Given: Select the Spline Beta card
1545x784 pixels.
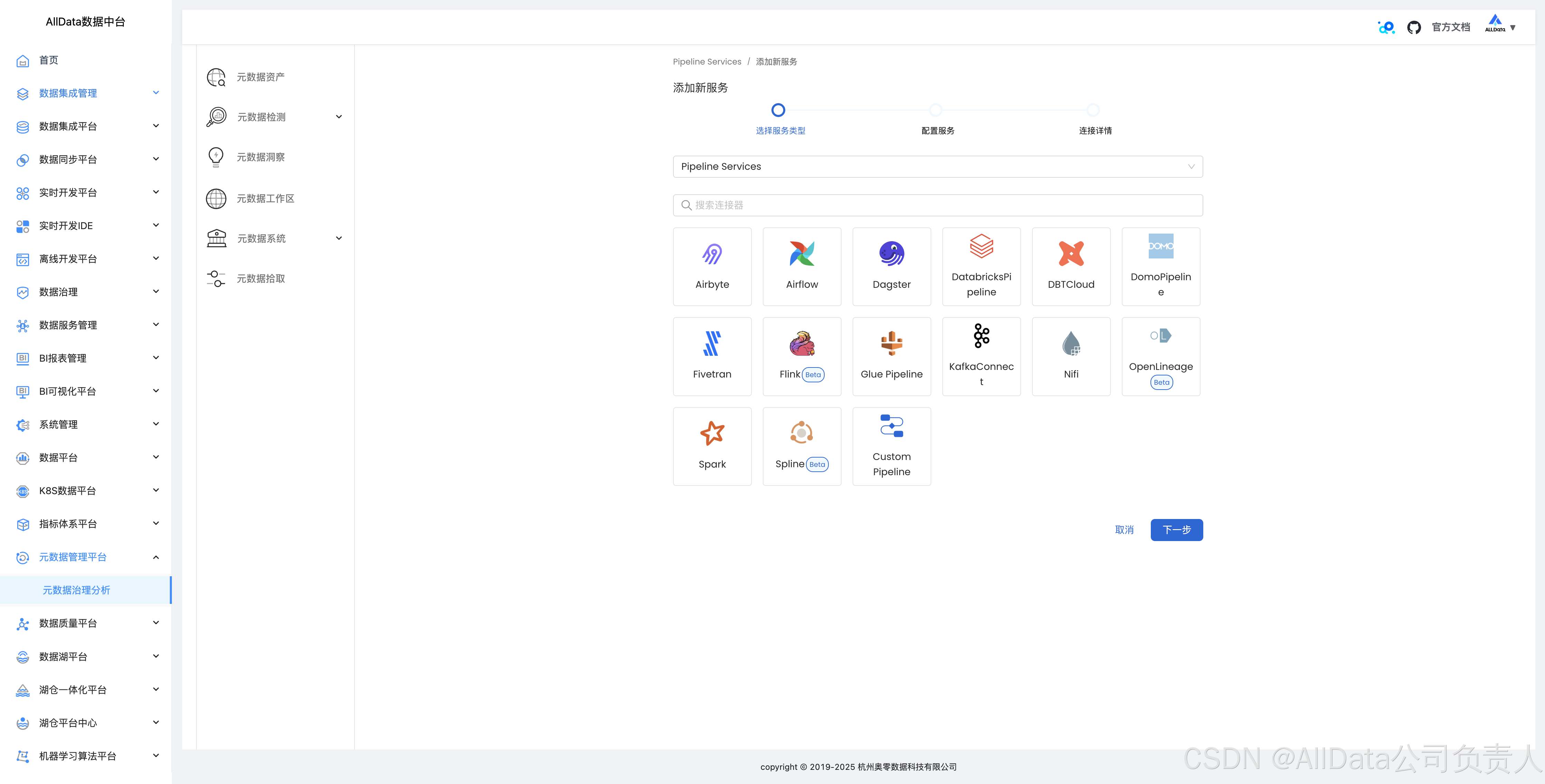Looking at the screenshot, I should tap(802, 447).
